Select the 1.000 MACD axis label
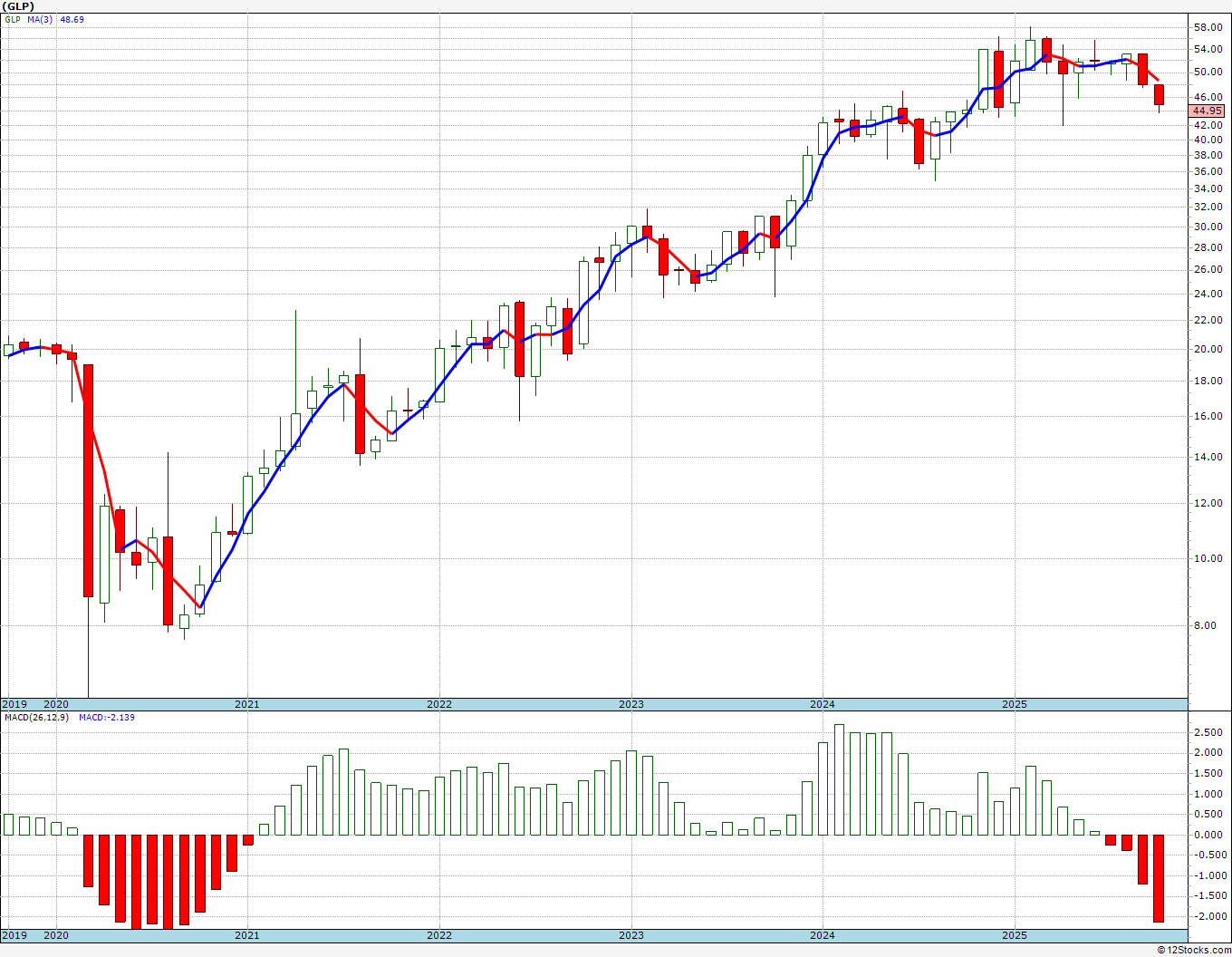 (x=1208, y=794)
